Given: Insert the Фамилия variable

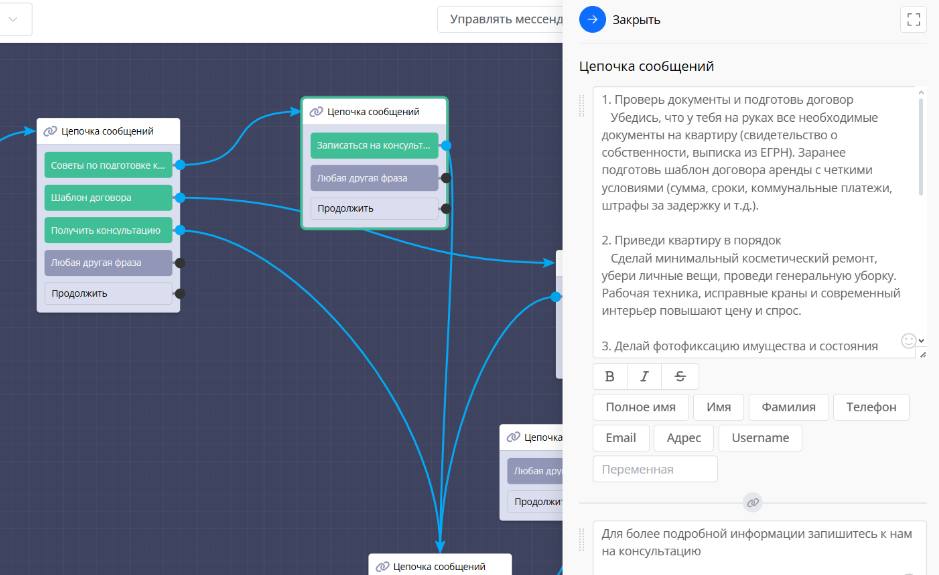Looking at the screenshot, I should pos(789,407).
